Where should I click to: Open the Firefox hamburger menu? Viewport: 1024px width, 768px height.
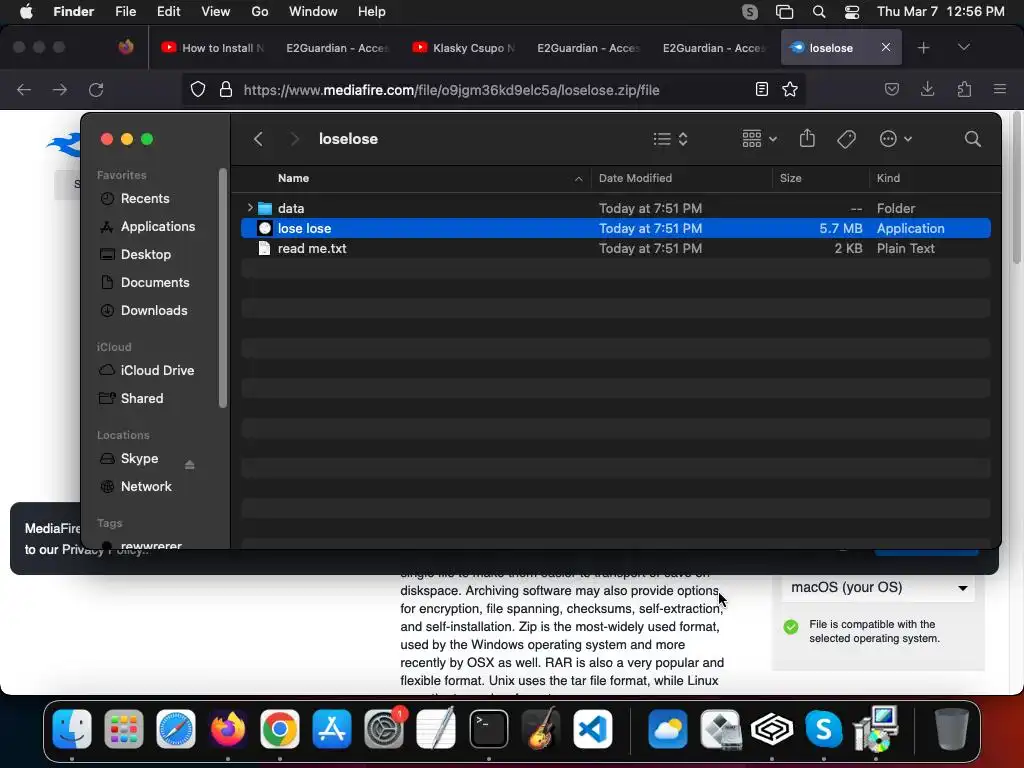click(x=999, y=89)
